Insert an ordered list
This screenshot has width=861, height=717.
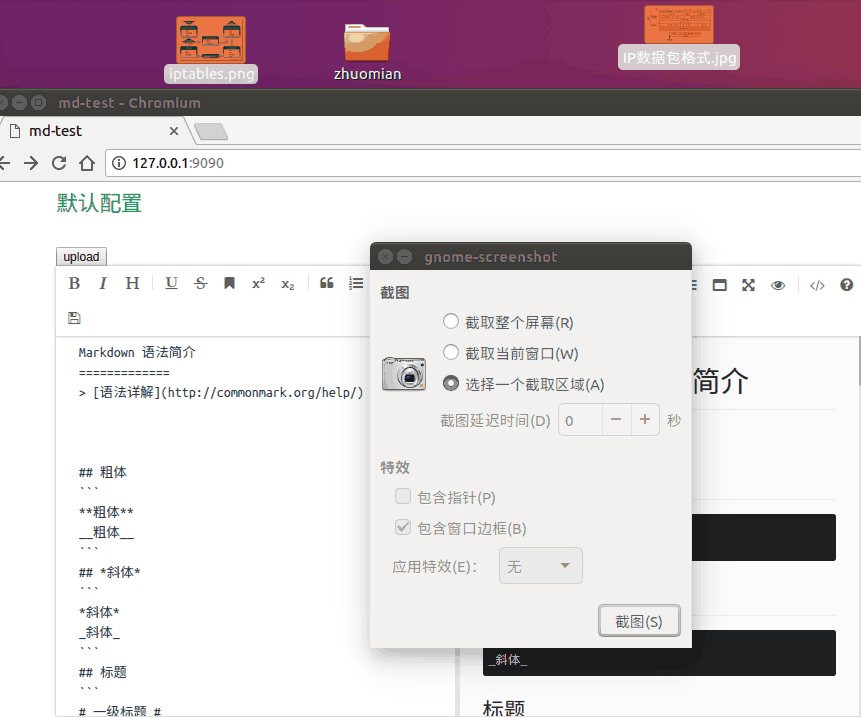356,283
